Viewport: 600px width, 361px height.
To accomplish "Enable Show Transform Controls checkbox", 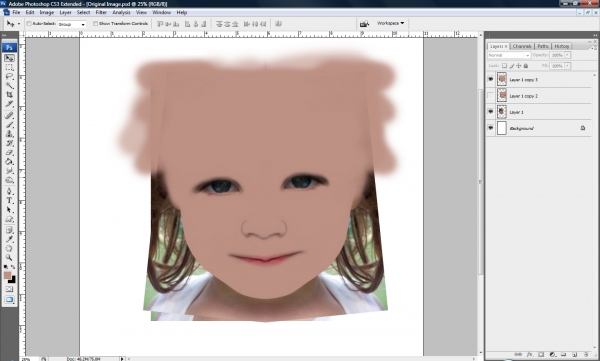I will (95, 24).
